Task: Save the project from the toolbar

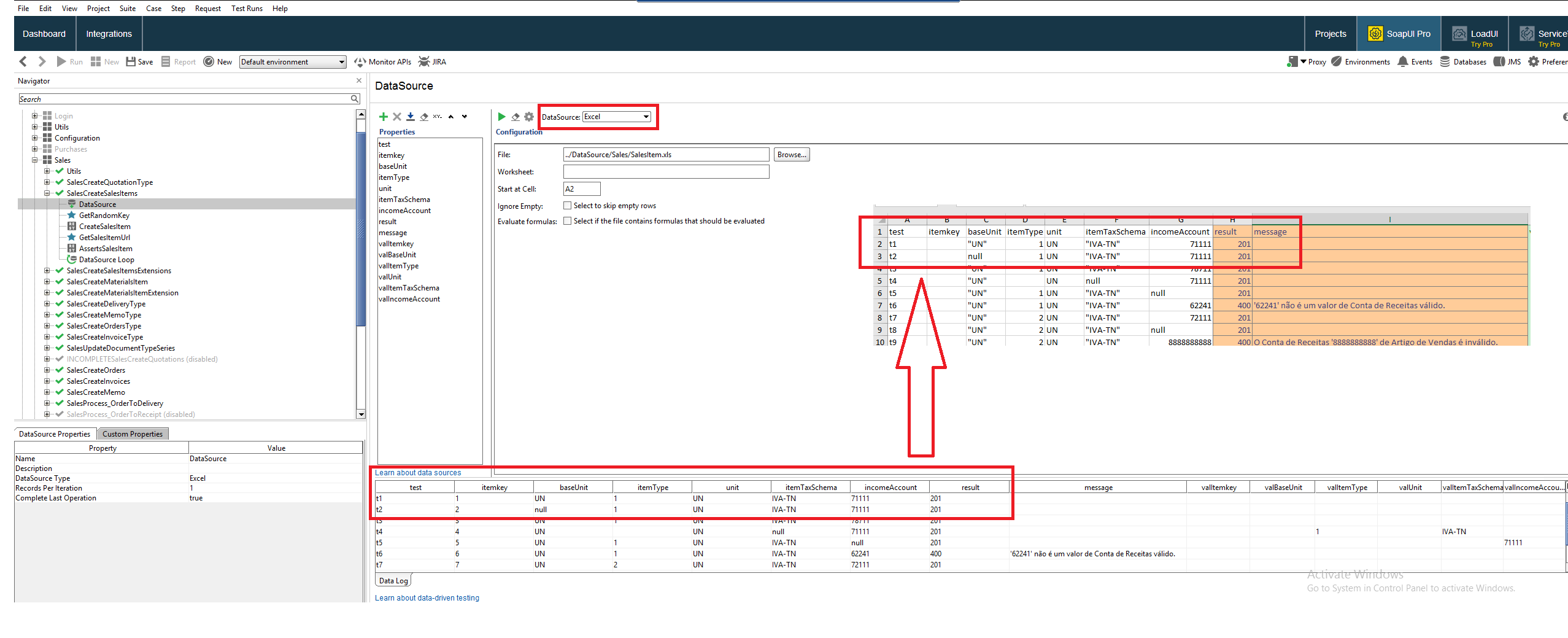Action: (139, 61)
